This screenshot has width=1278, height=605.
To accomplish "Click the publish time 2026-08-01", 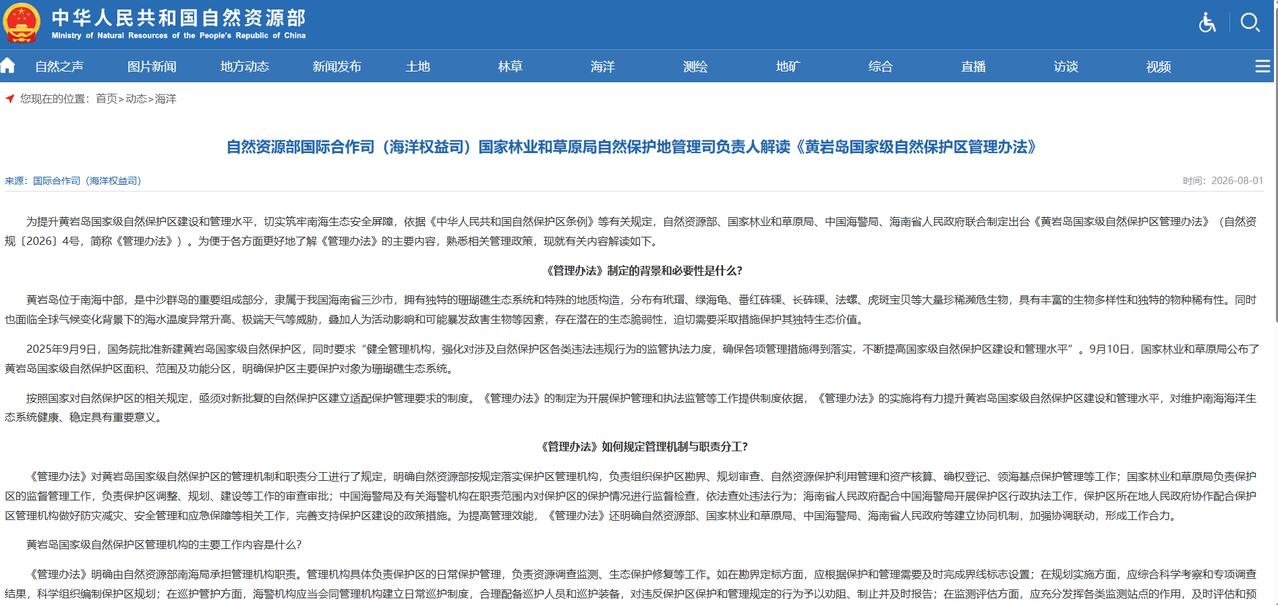I will coord(1236,181).
